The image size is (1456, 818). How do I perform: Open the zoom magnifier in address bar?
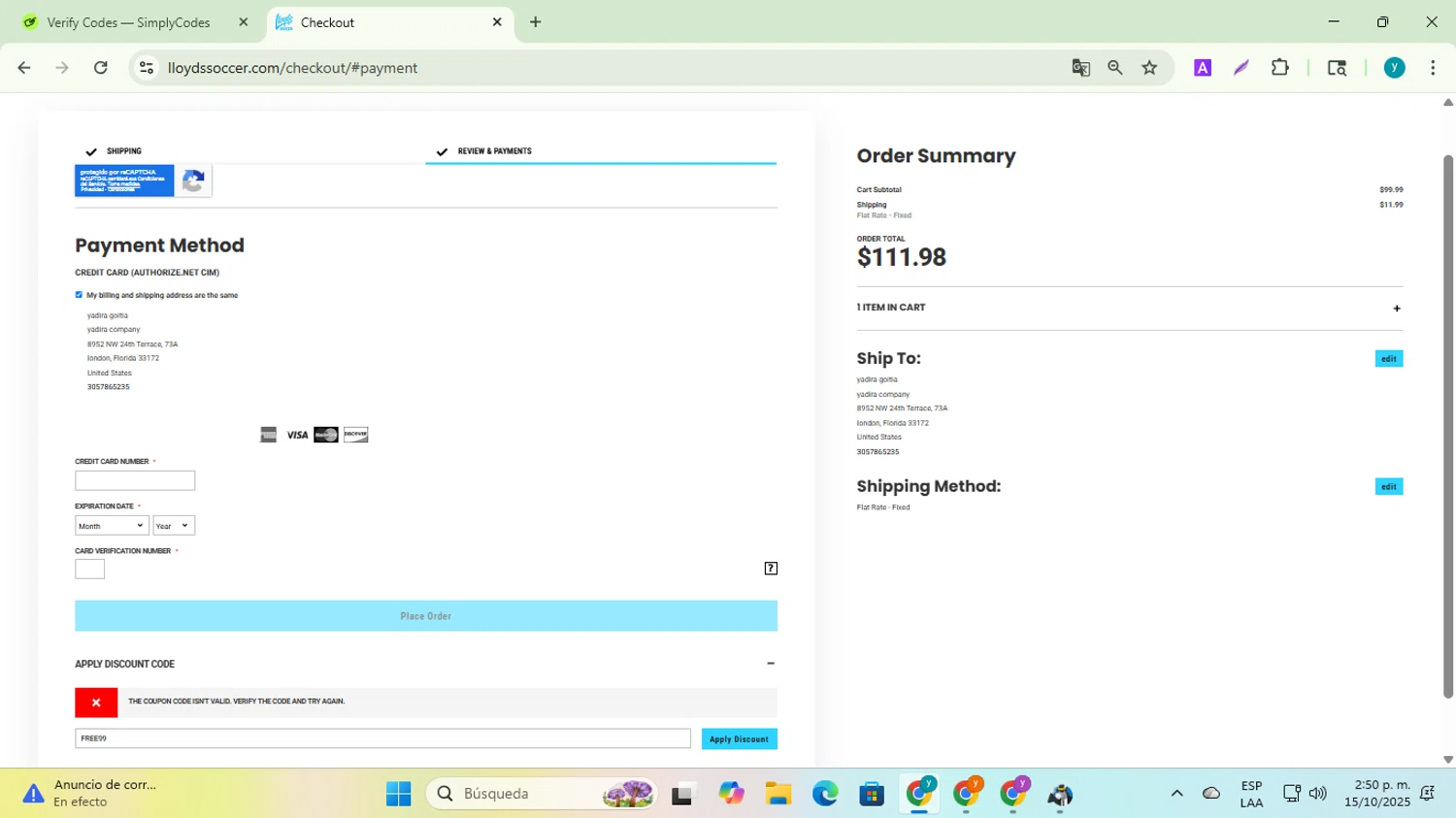(x=1115, y=68)
